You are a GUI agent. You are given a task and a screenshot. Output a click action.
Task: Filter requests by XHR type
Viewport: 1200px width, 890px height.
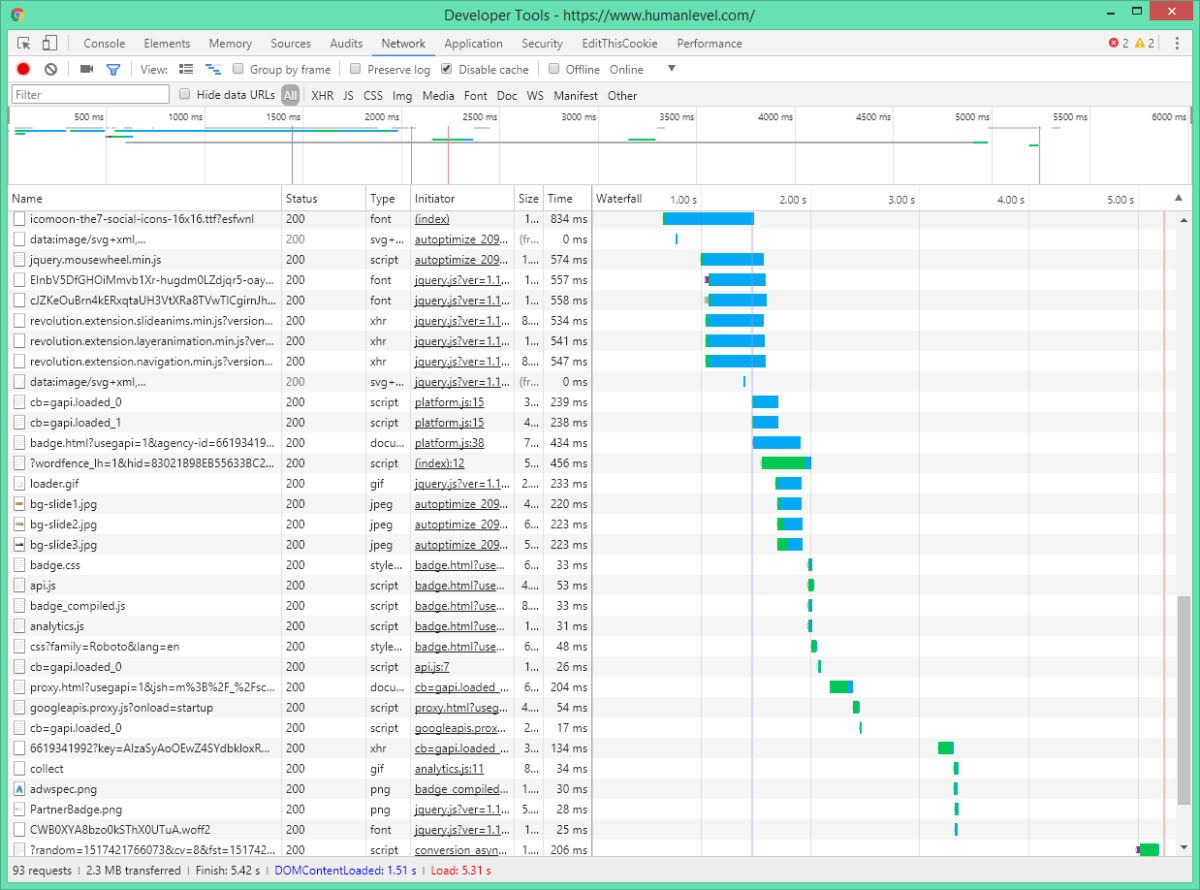point(322,96)
